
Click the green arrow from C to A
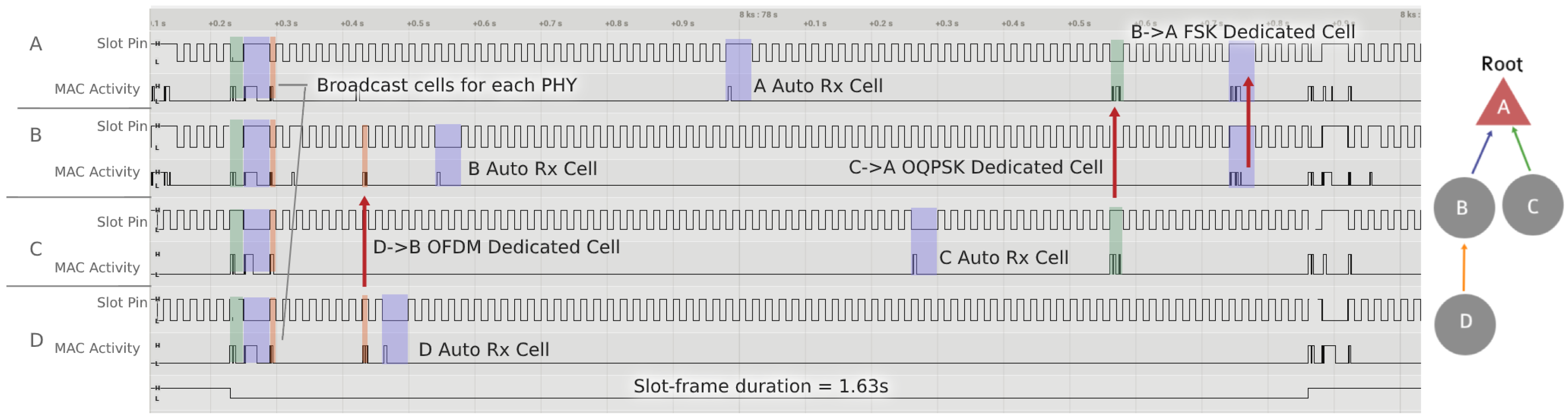1521,149
